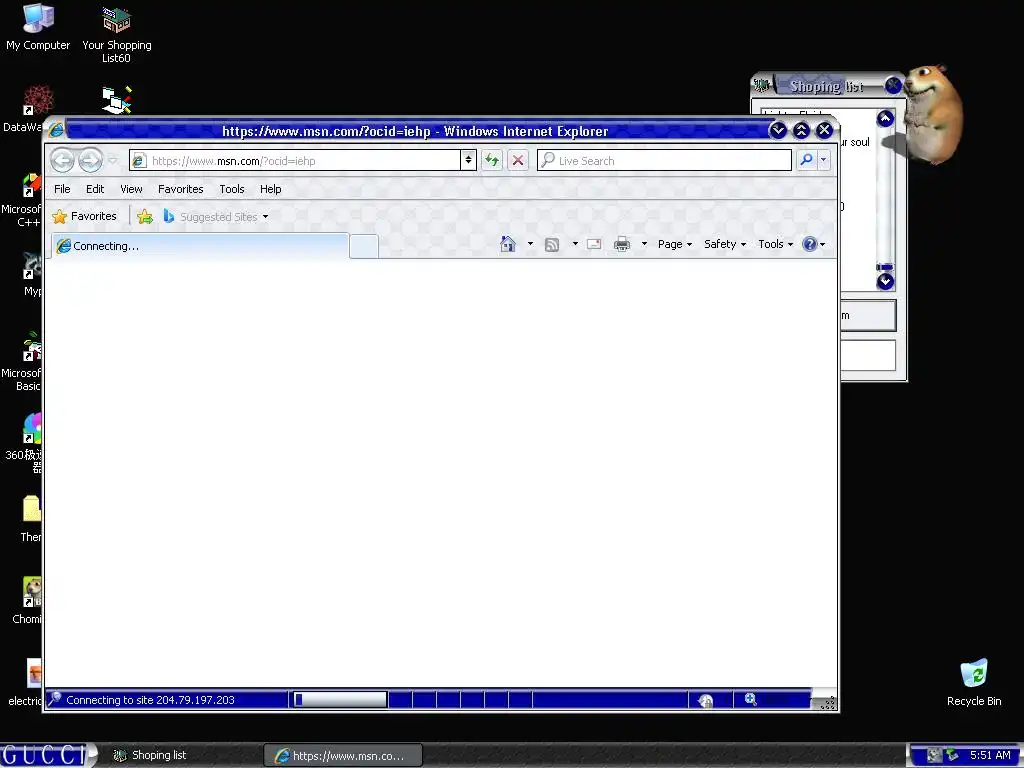Click scroll-up arrow in Shoping list window

coord(885,118)
